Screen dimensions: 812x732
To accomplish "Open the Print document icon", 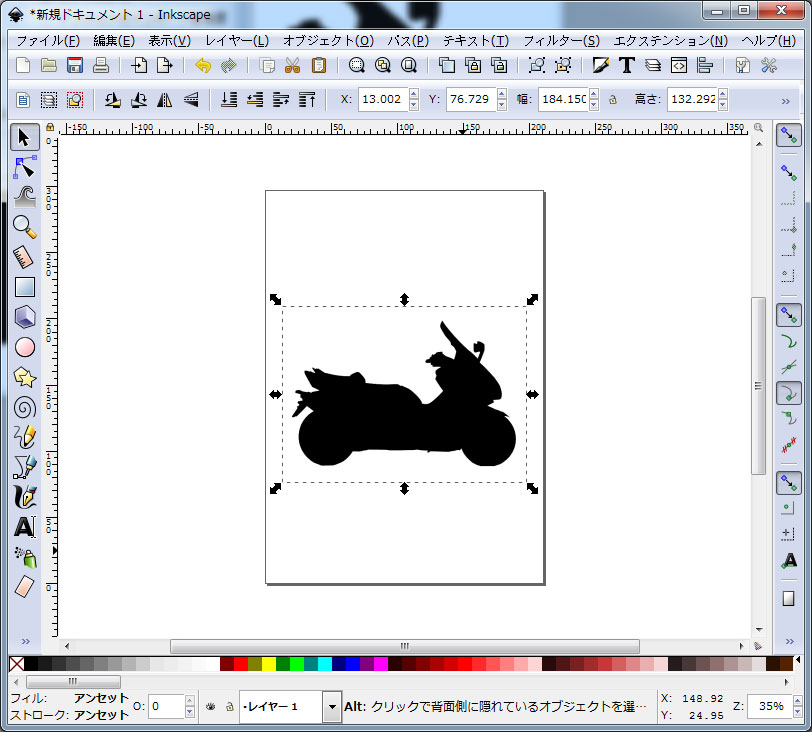I will click(101, 66).
